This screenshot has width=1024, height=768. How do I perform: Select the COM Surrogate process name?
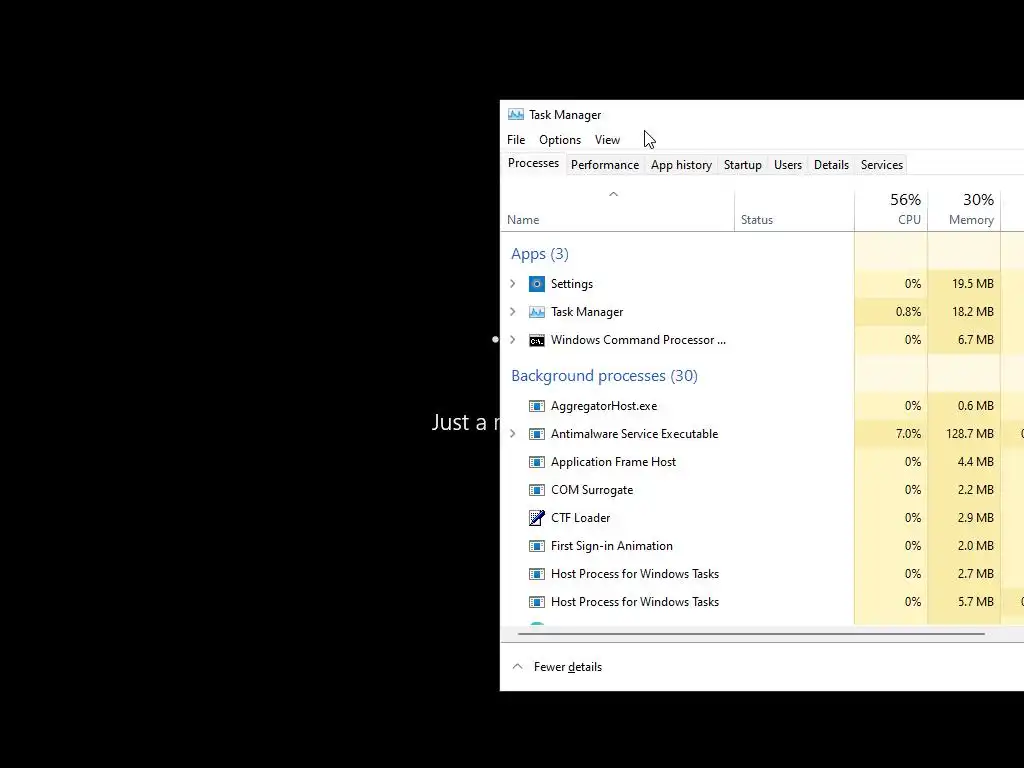tap(592, 490)
